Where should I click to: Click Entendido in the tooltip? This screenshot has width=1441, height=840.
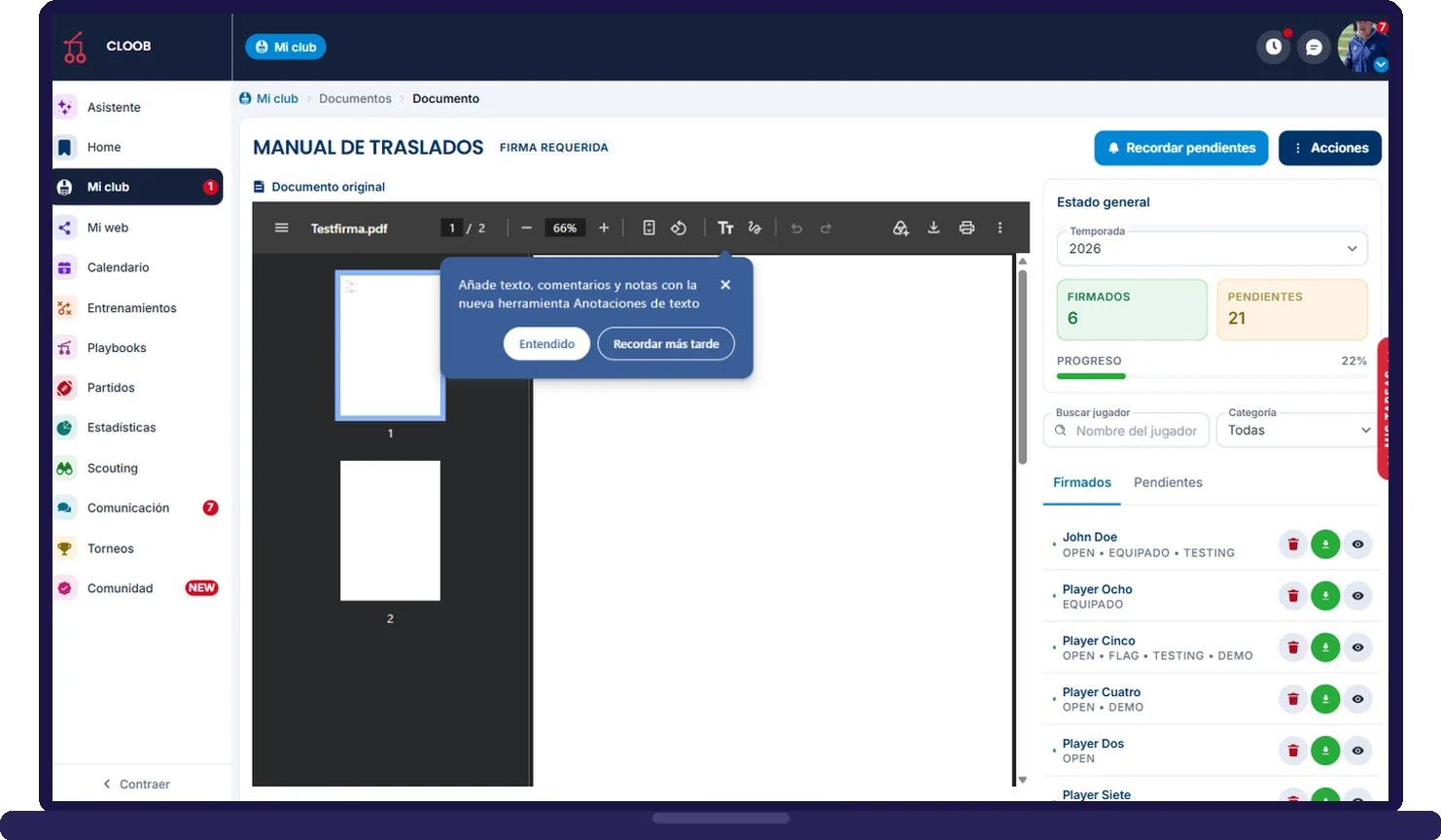(x=546, y=343)
